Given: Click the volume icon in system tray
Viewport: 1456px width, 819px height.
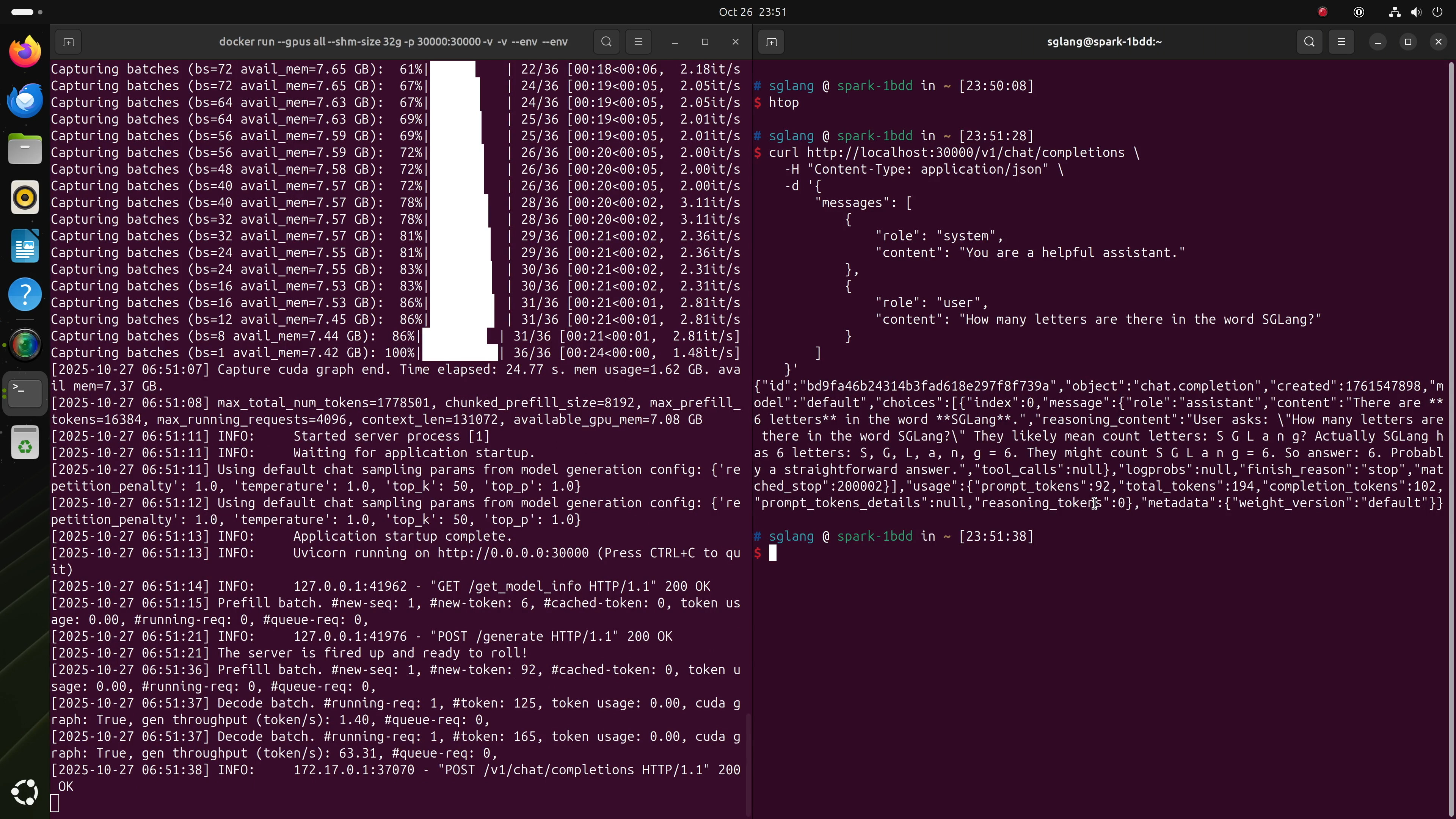Looking at the screenshot, I should click(x=1416, y=12).
